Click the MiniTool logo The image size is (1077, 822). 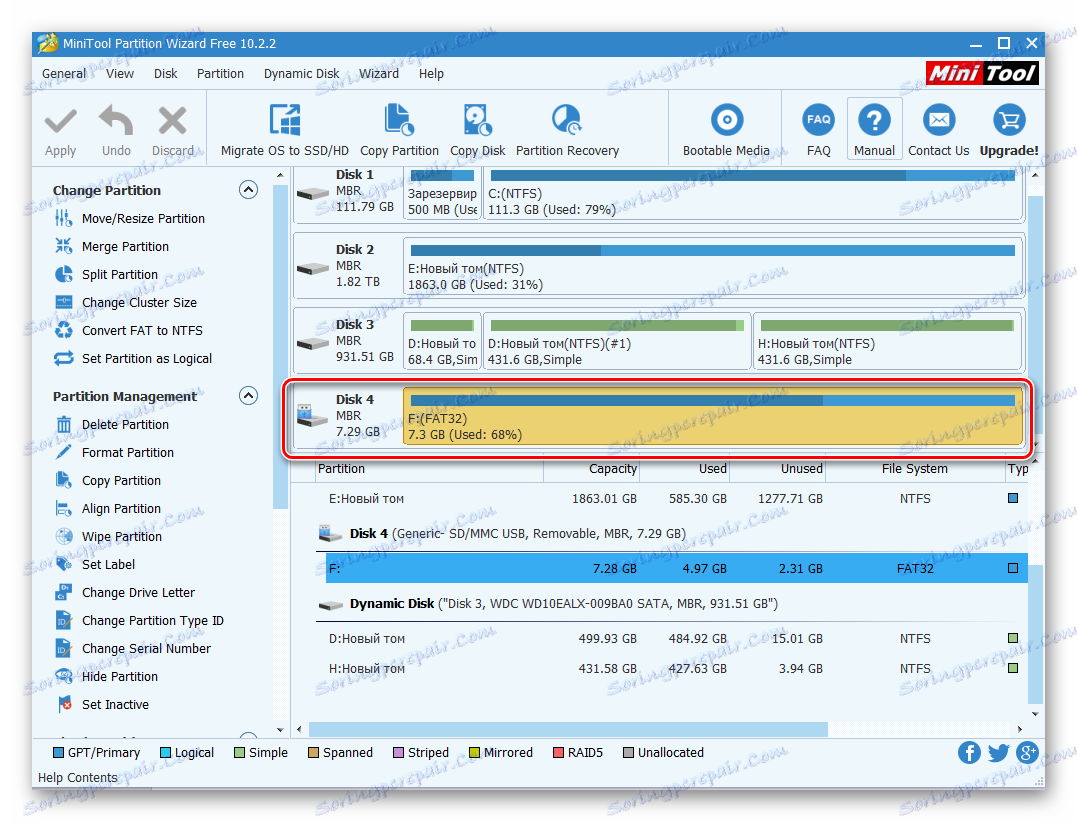tap(982, 73)
